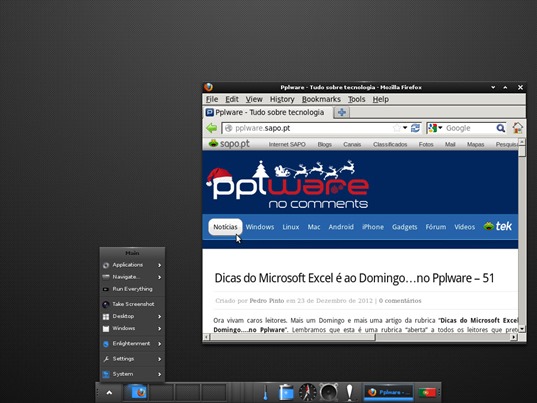
Task: Open the Windows category on Pplware site
Action: [260, 227]
